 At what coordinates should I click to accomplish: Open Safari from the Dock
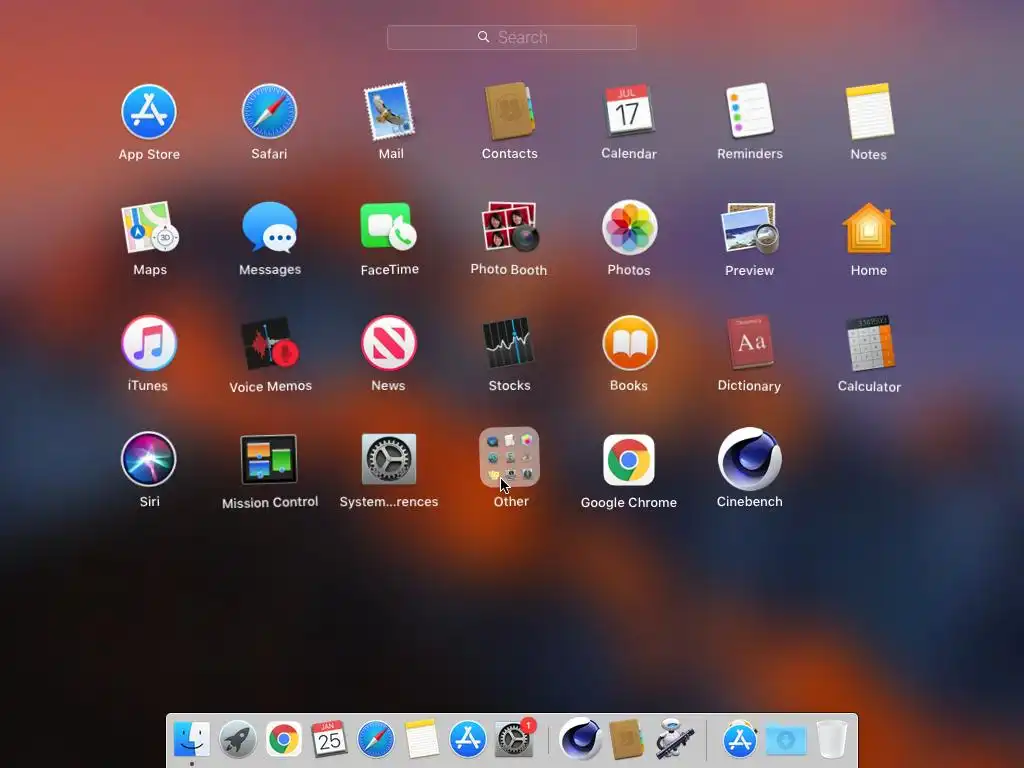click(x=376, y=739)
